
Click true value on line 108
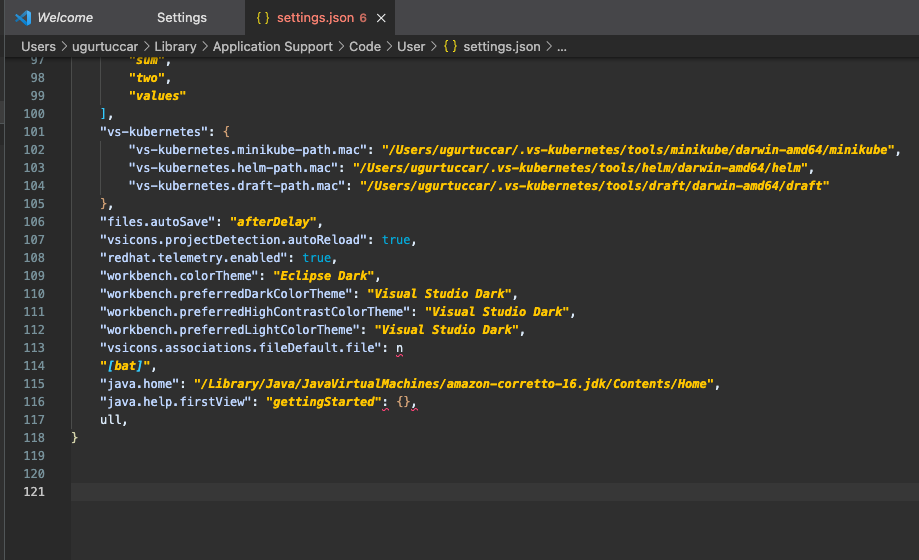point(316,257)
